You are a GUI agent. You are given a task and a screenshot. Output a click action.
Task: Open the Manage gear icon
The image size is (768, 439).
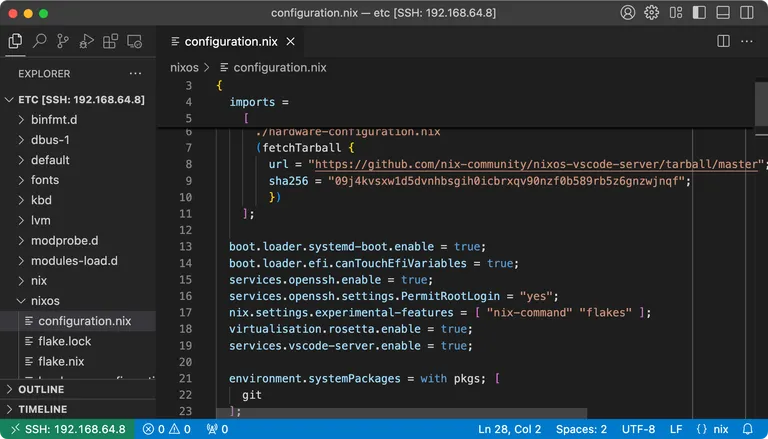(x=651, y=13)
